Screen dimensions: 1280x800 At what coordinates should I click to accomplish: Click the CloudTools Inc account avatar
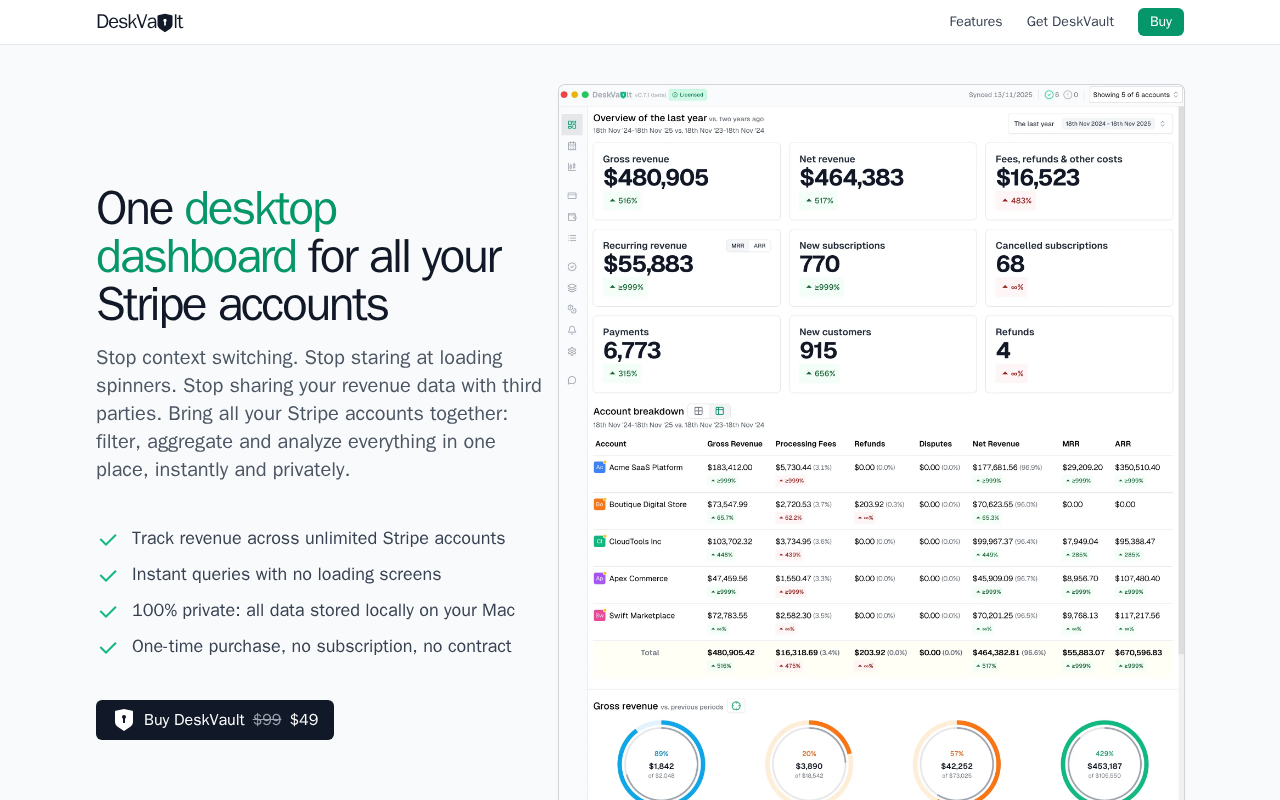pyautogui.click(x=600, y=541)
